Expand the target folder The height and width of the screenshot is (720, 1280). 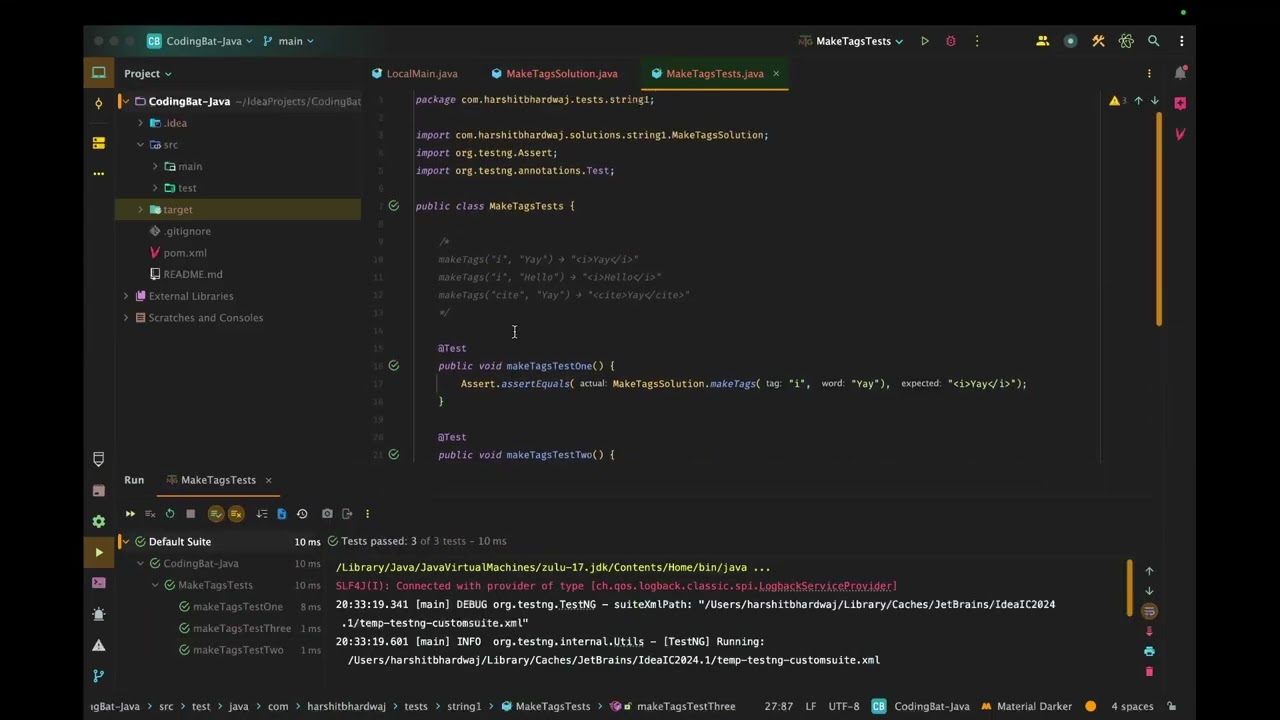[140, 210]
